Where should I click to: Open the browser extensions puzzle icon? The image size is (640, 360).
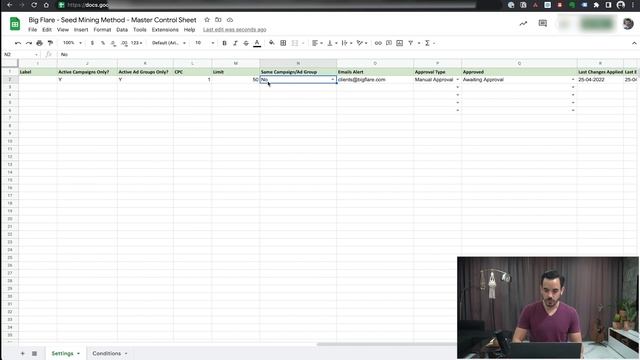tap(596, 5)
